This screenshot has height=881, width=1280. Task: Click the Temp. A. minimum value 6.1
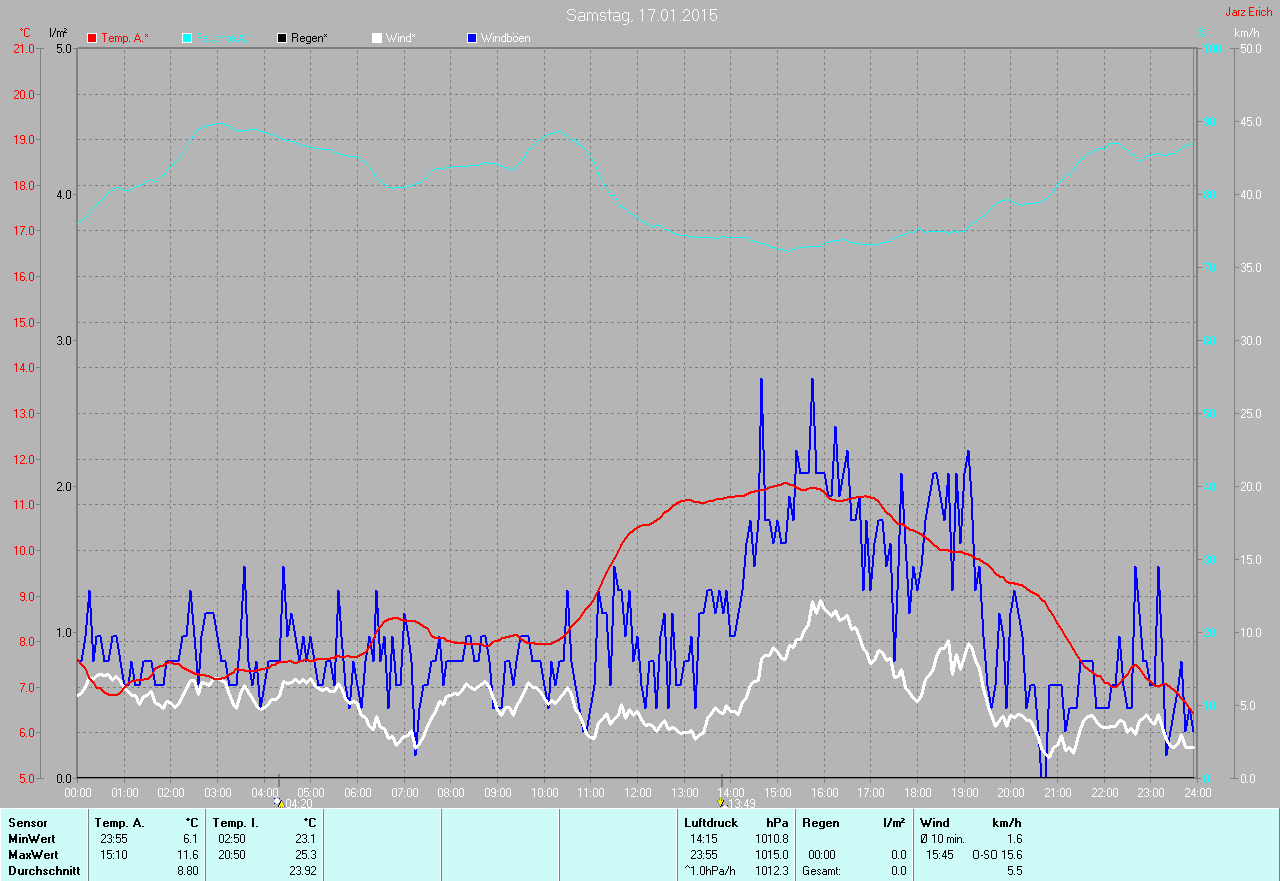(190, 839)
